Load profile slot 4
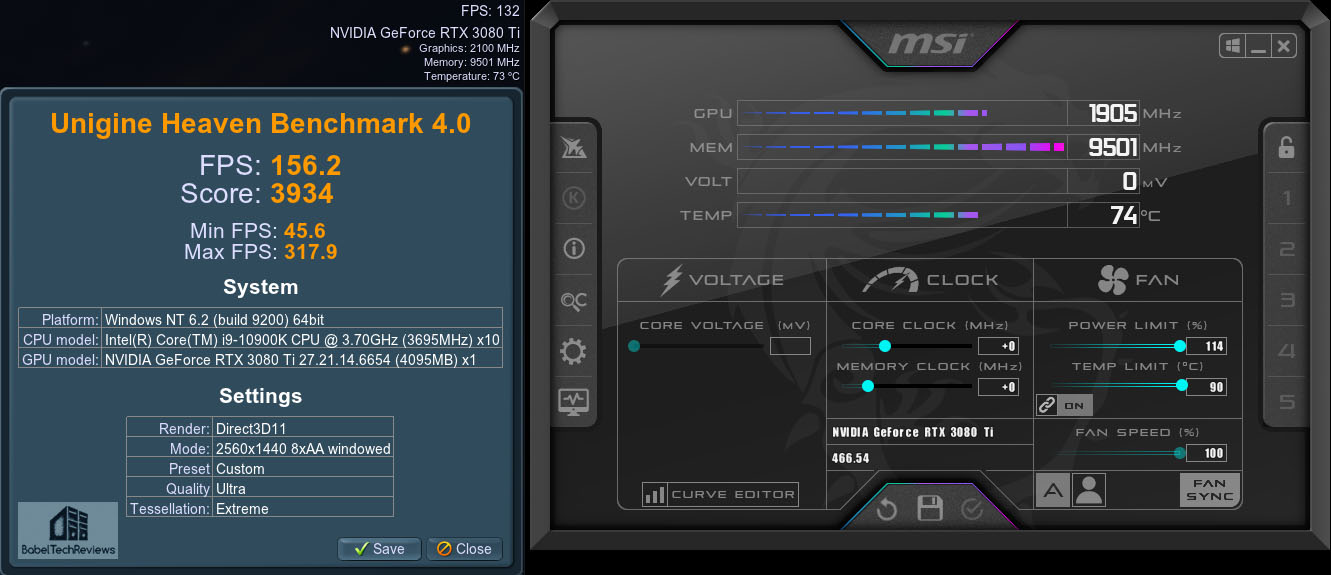The height and width of the screenshot is (575, 1331). point(1287,351)
